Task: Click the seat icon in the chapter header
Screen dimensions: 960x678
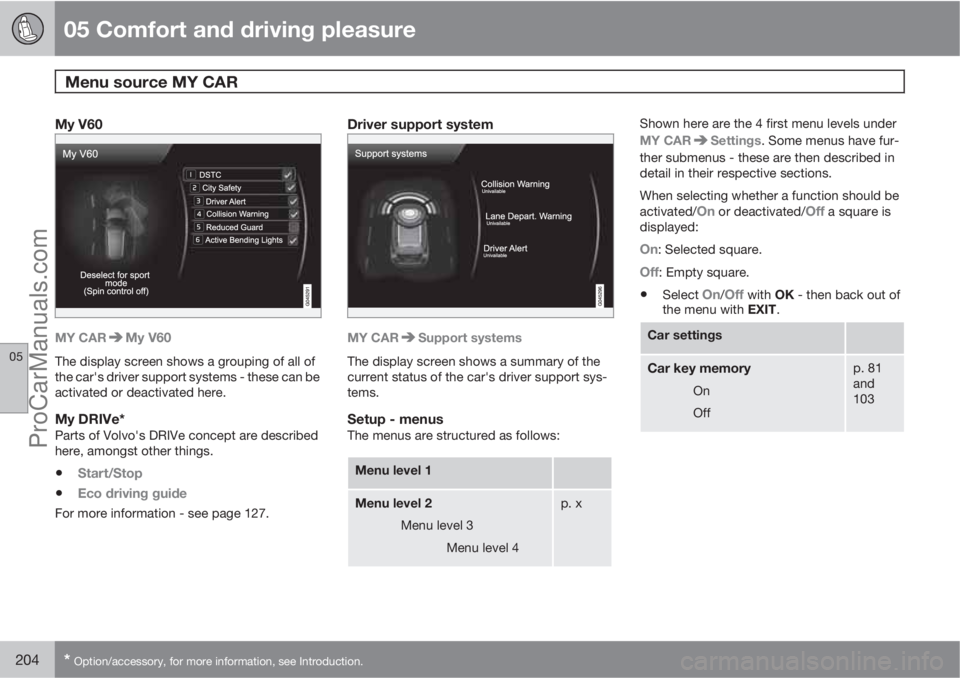Action: click(x=27, y=29)
